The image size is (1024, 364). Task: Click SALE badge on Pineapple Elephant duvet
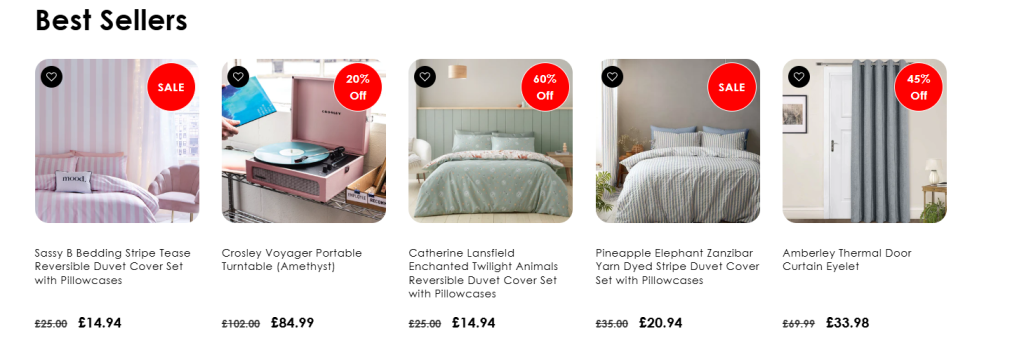pos(731,87)
